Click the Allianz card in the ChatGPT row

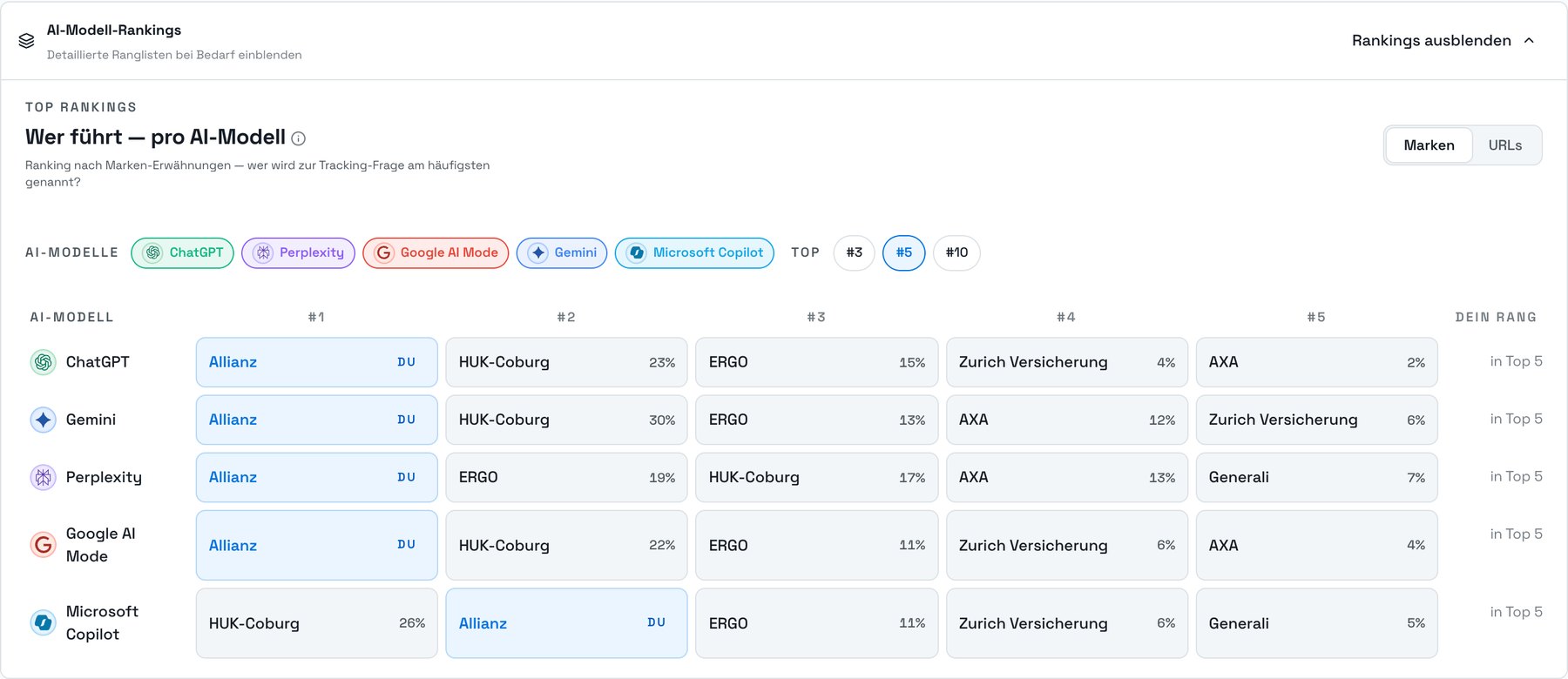(317, 362)
